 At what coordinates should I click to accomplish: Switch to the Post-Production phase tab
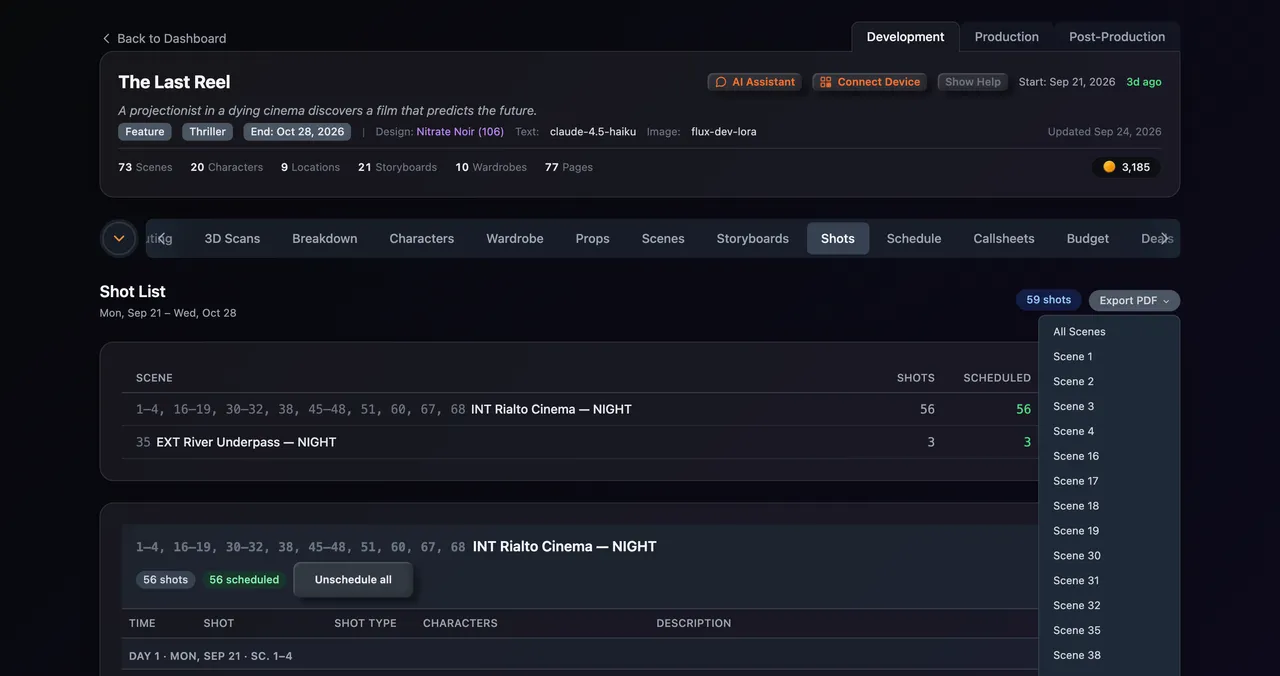pos(1117,37)
